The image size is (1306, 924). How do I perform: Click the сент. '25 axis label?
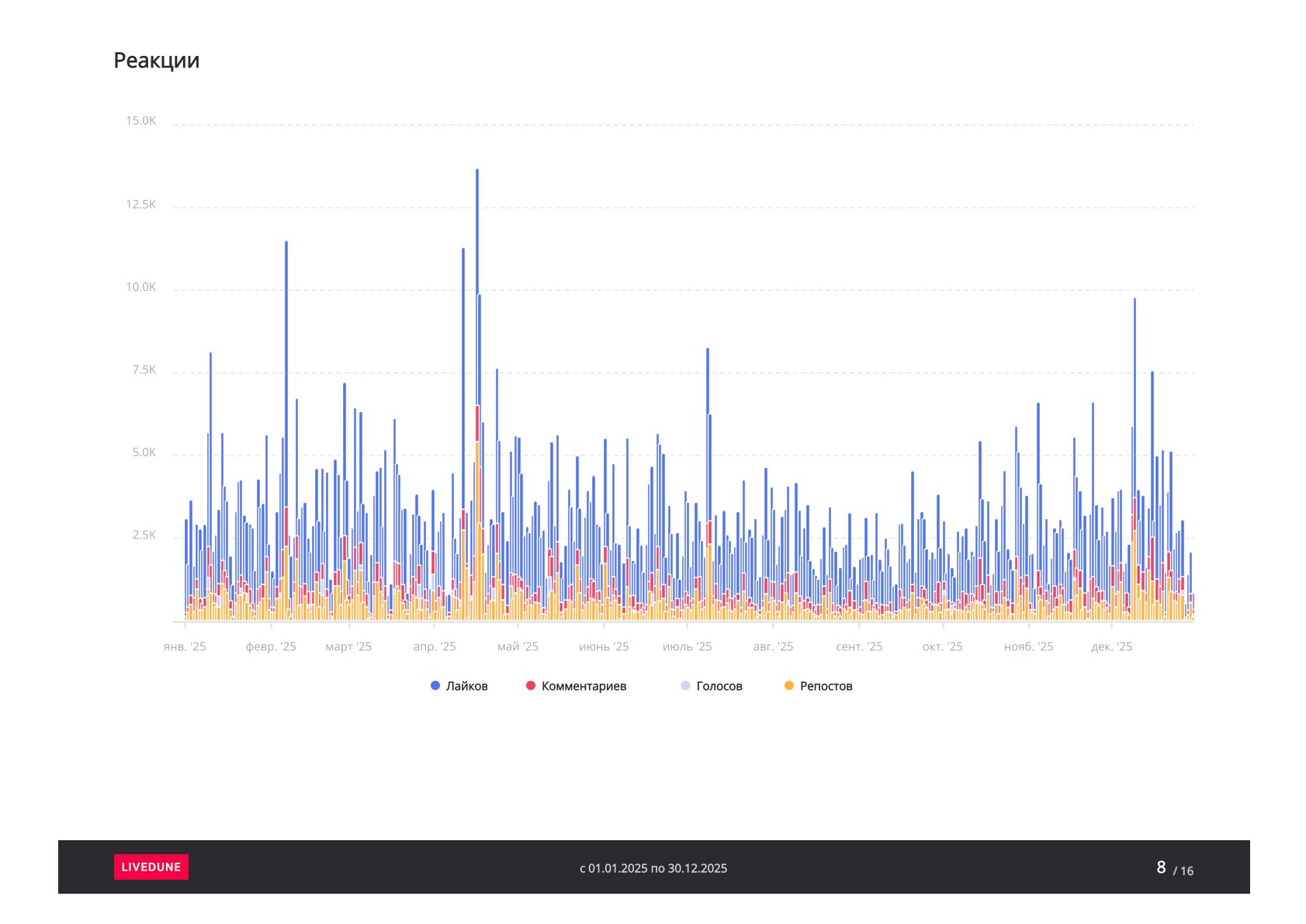coord(859,647)
